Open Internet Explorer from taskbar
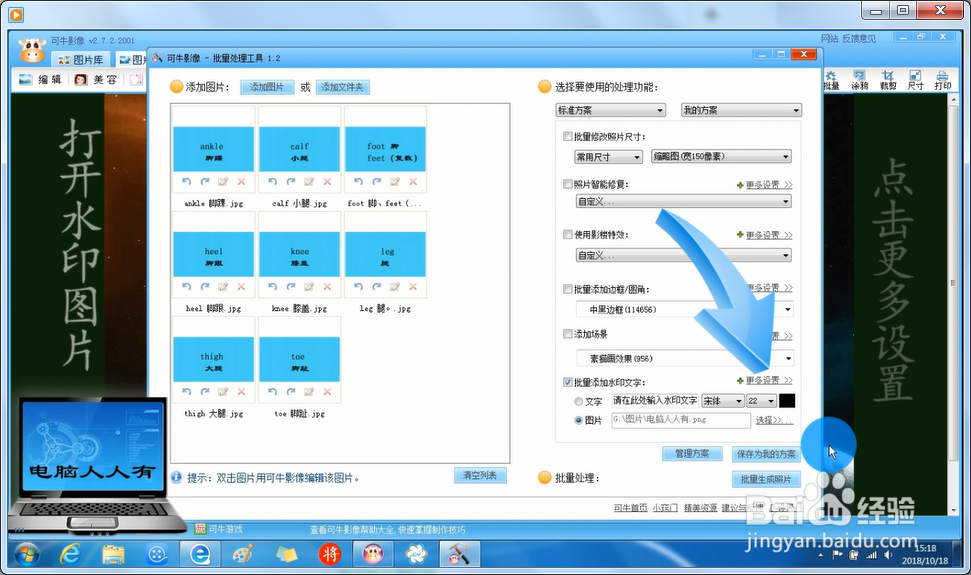The width and height of the screenshot is (971, 575). 70,554
